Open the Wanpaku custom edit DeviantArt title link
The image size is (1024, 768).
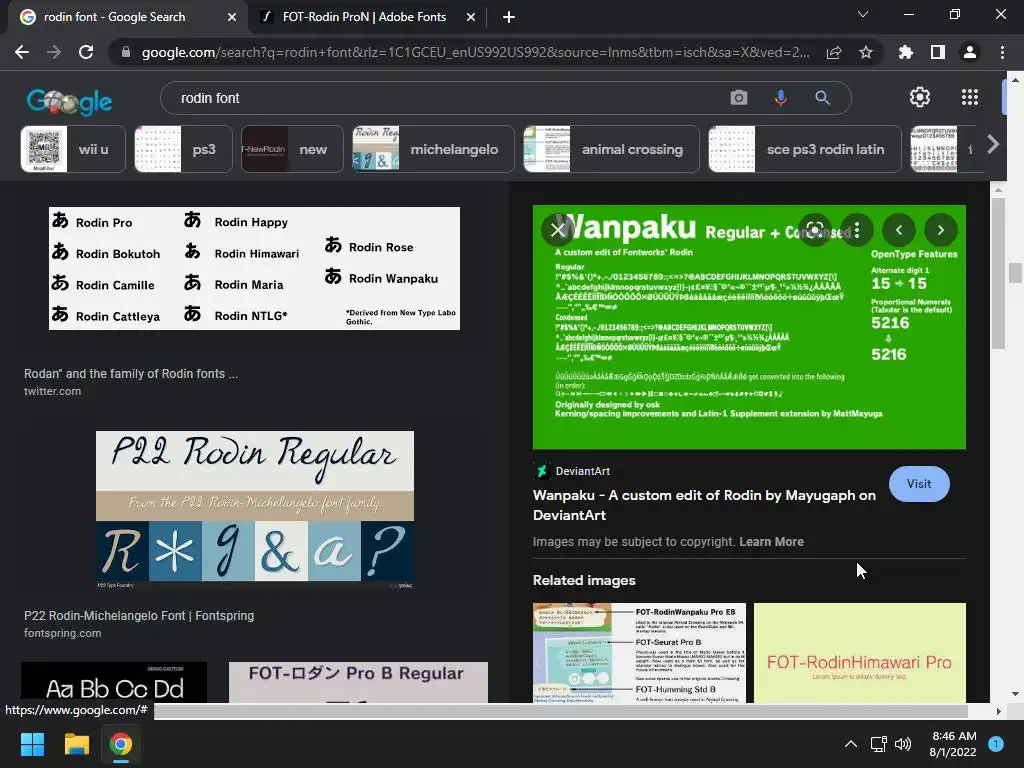704,505
